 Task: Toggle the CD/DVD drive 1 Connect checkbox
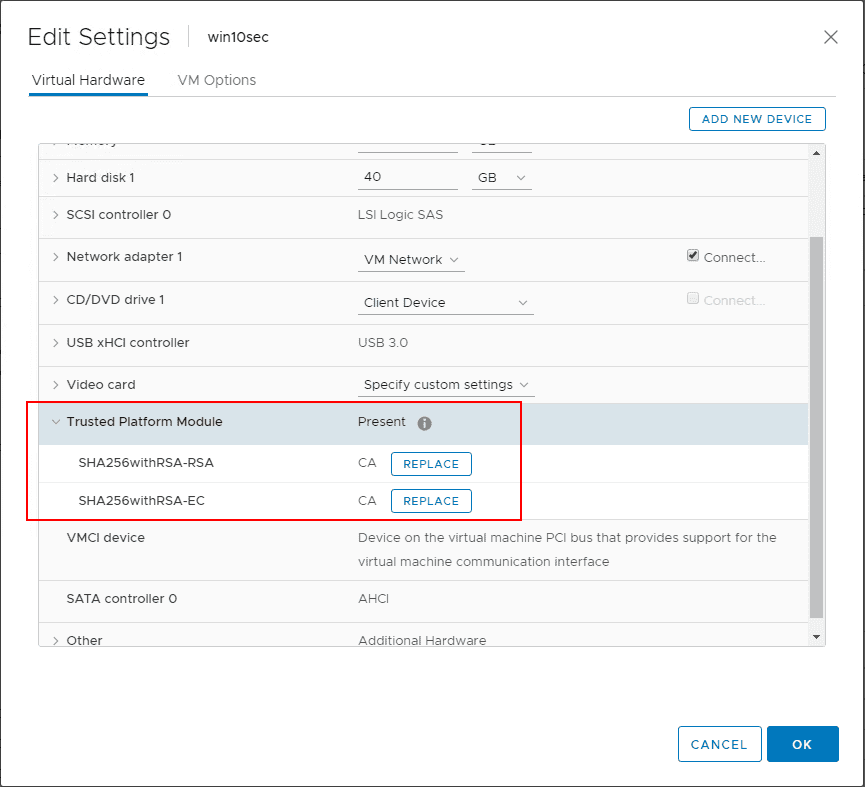pyautogui.click(x=693, y=299)
